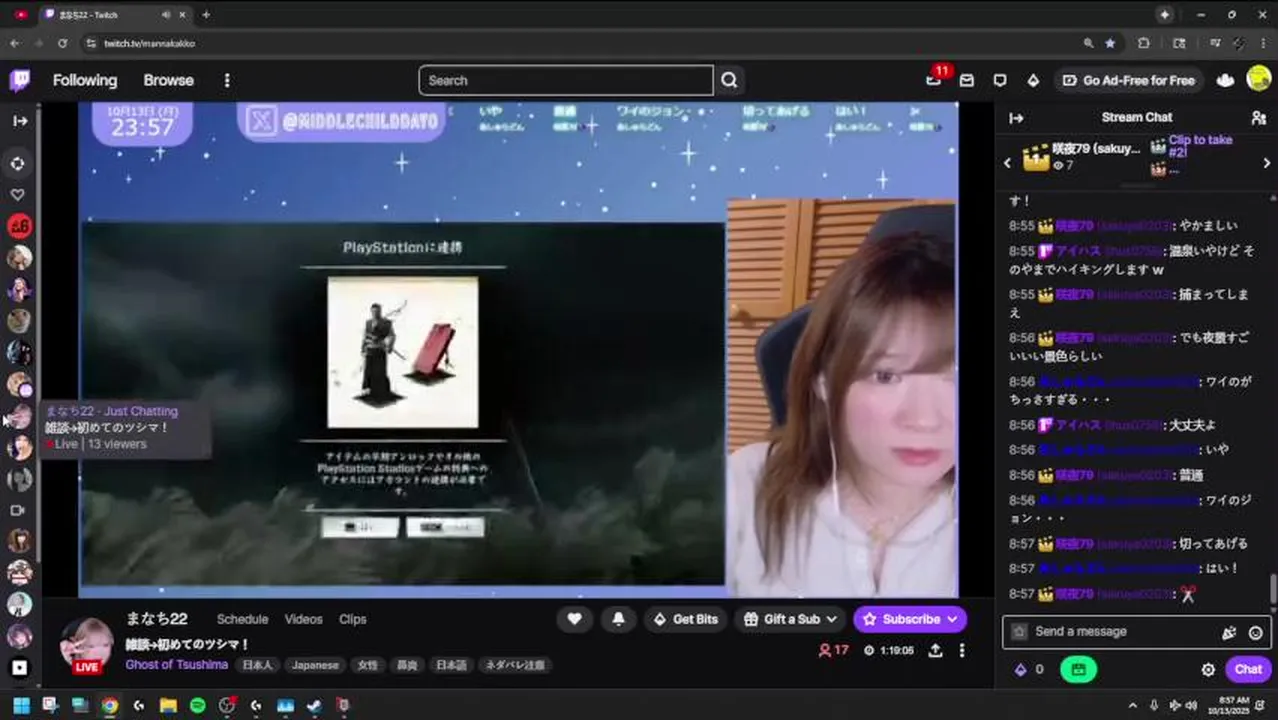The width and height of the screenshot is (1278, 720).
Task: Click the sidebar camera recommended-channels icon
Action: pyautogui.click(x=18, y=510)
